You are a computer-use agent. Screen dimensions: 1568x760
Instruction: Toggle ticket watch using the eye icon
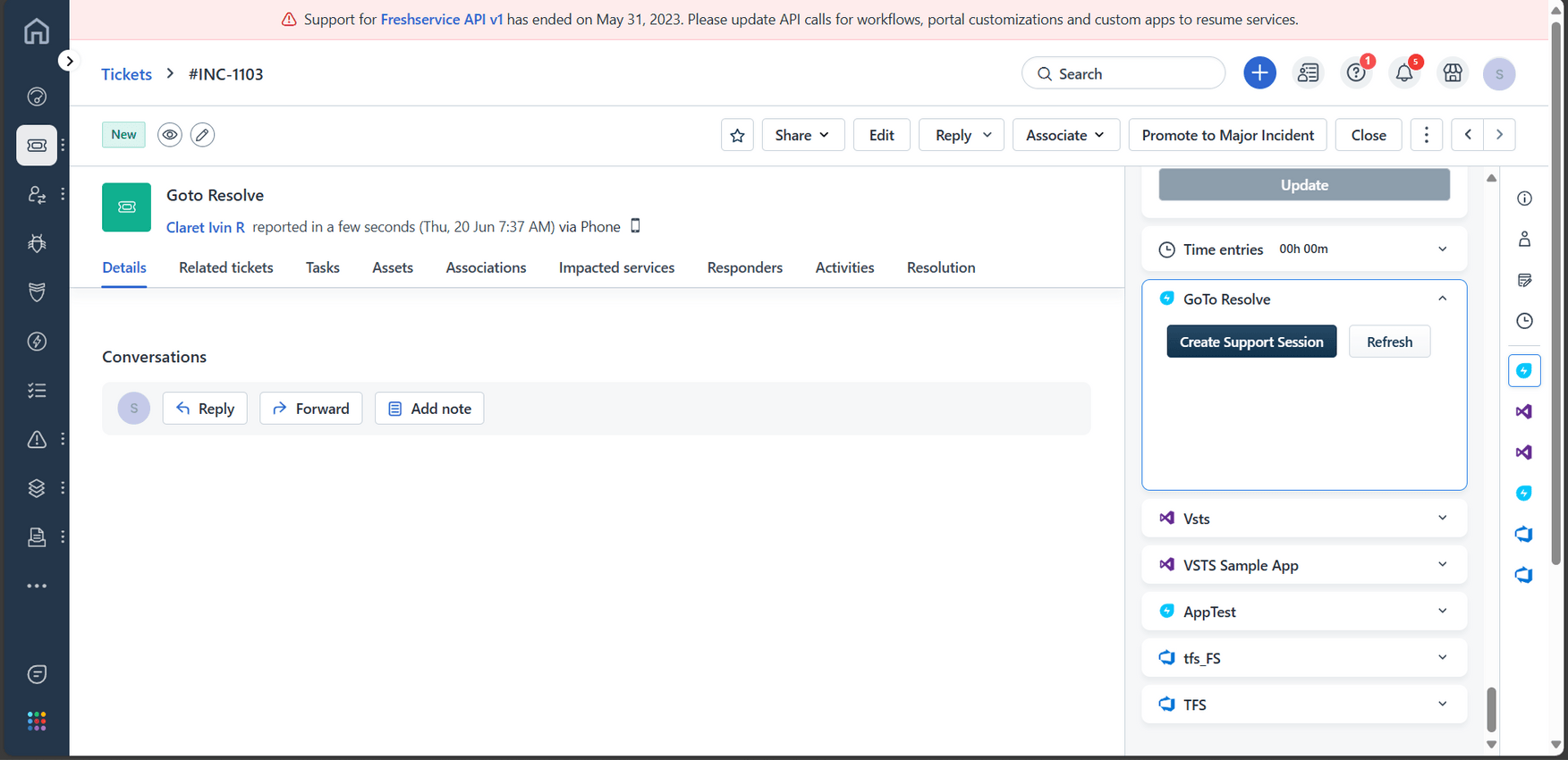[x=170, y=135]
